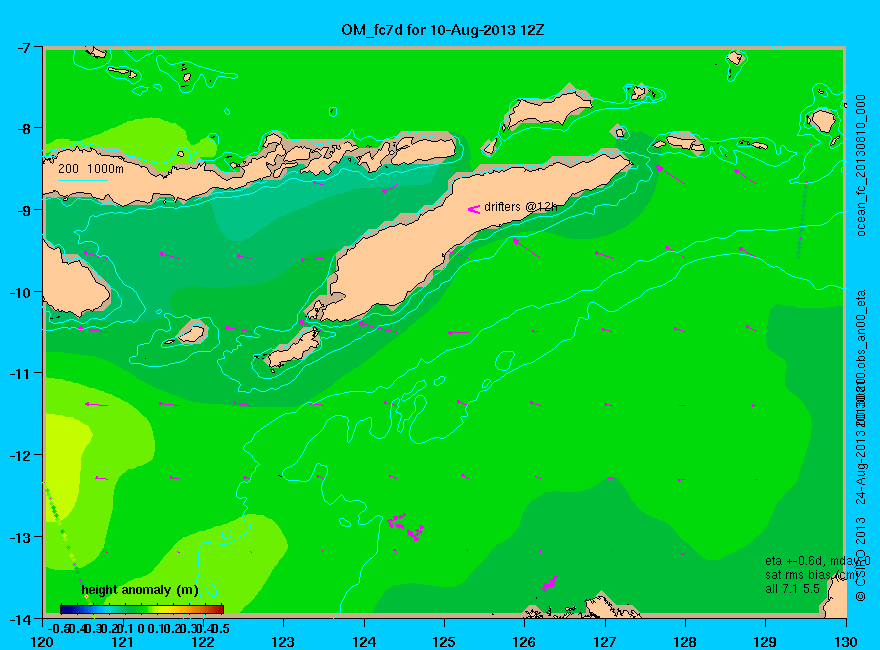Viewport: 880px width, 650px height.
Task: Click the longitude tick label 128
Action: [685, 642]
